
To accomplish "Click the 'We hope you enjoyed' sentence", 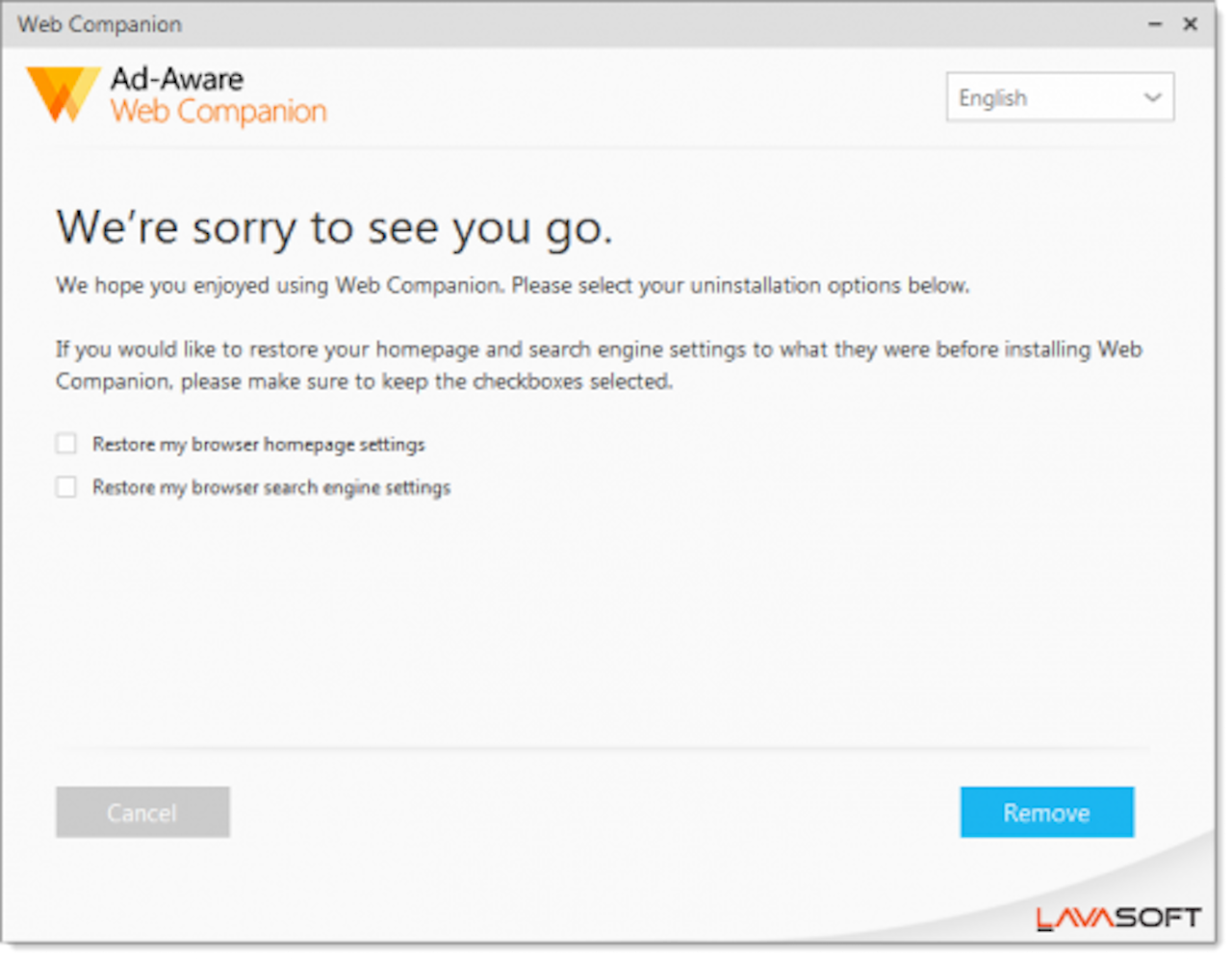I will tap(511, 286).
